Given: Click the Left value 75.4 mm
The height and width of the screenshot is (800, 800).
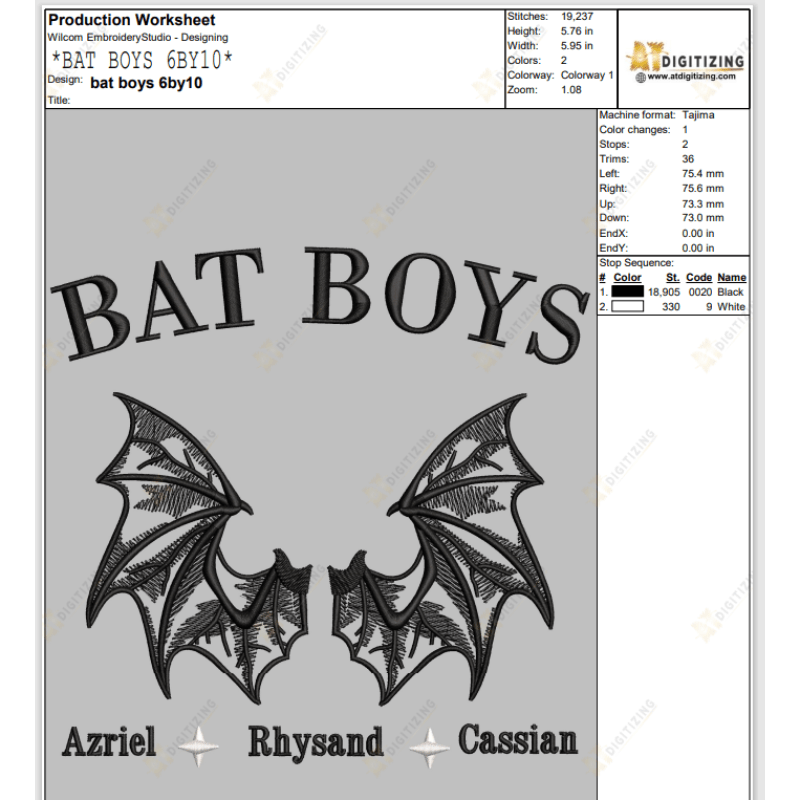Looking at the screenshot, I should [x=703, y=173].
